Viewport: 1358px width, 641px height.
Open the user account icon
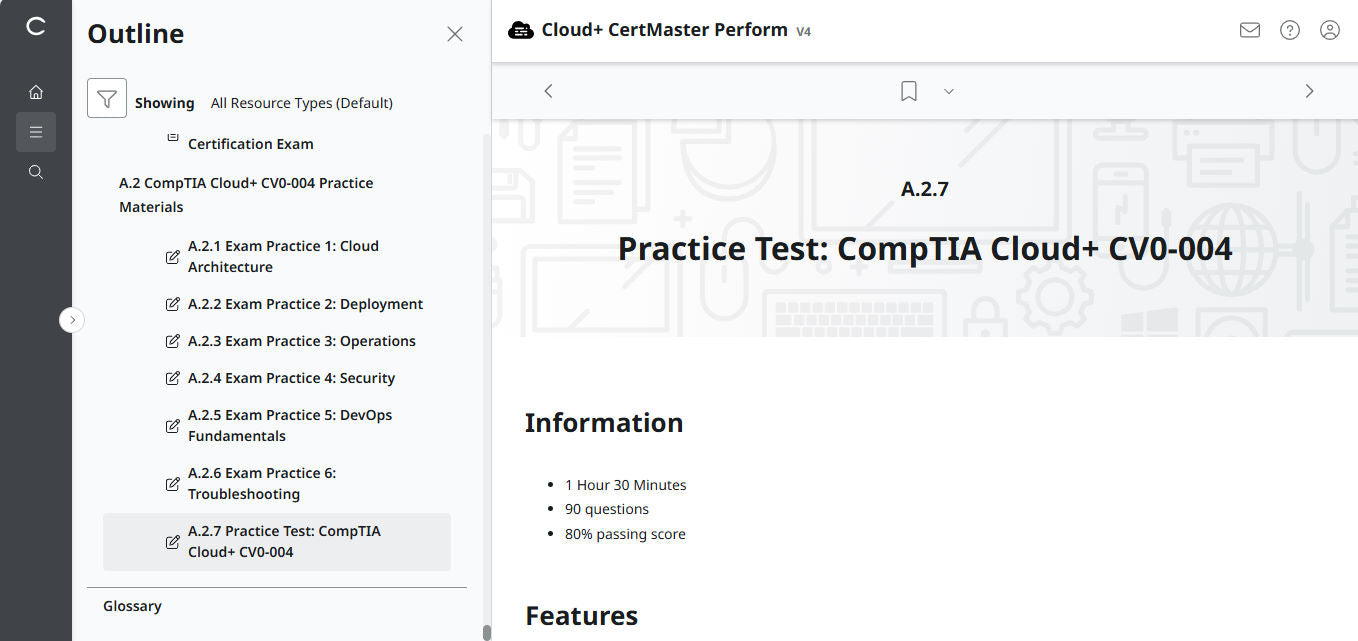[x=1329, y=30]
